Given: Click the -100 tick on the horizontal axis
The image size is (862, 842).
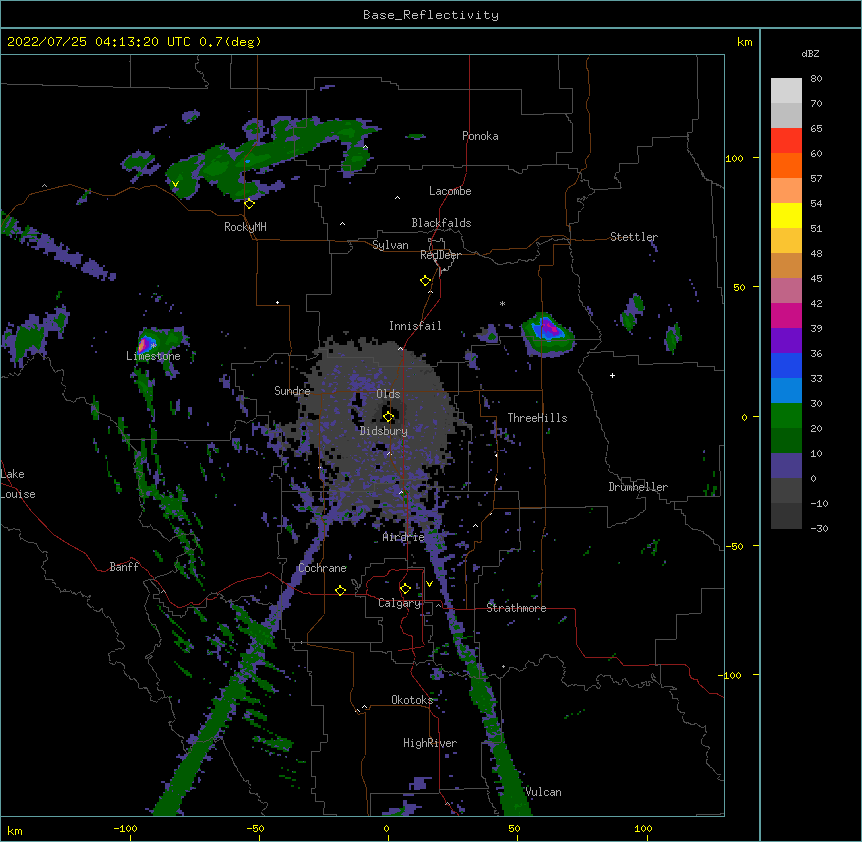Looking at the screenshot, I should [125, 828].
